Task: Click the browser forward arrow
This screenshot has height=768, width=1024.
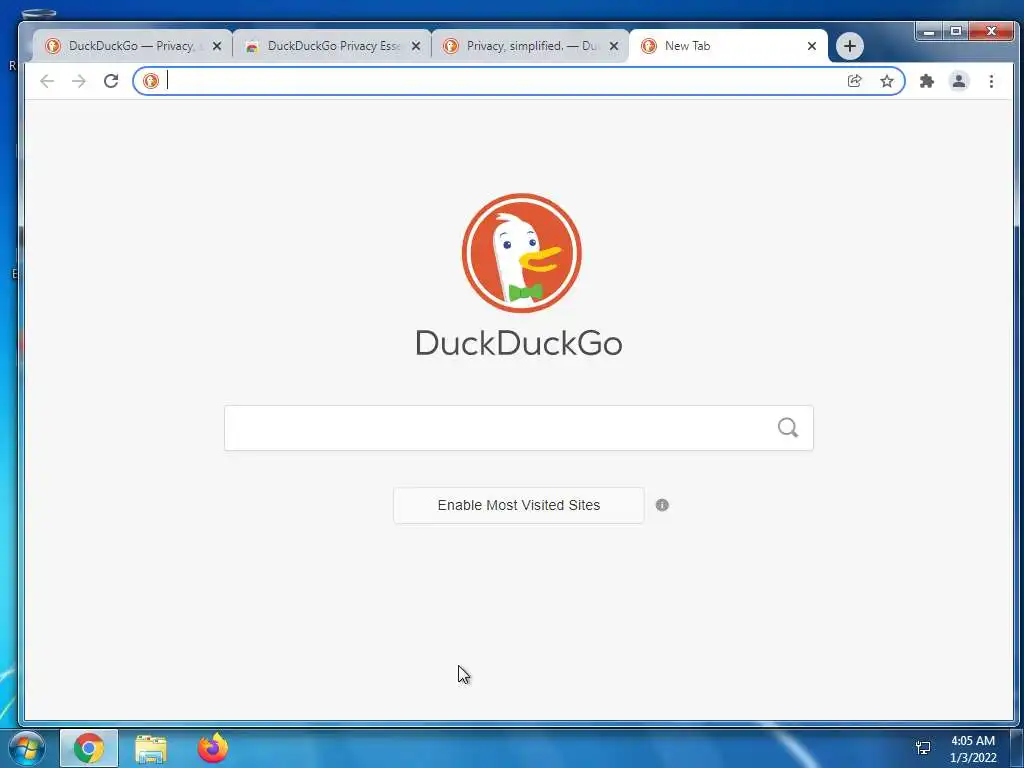Action: pyautogui.click(x=79, y=81)
